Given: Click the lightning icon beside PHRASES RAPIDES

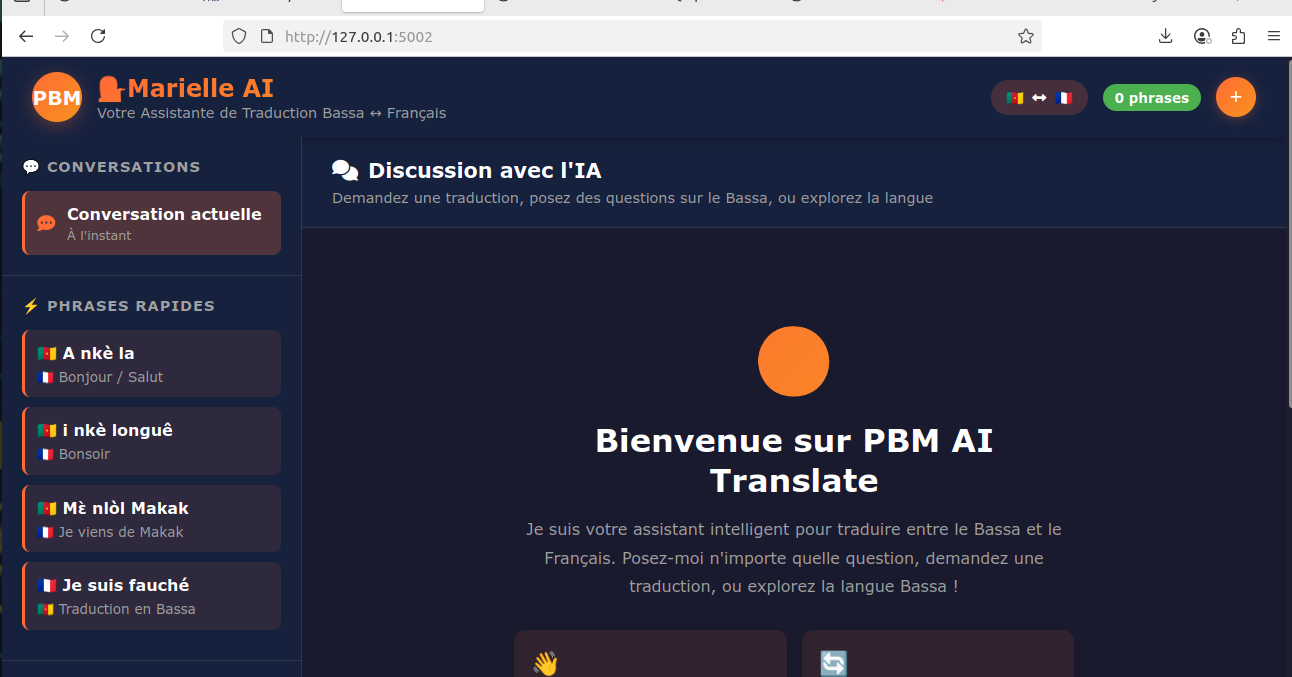Looking at the screenshot, I should (31, 305).
